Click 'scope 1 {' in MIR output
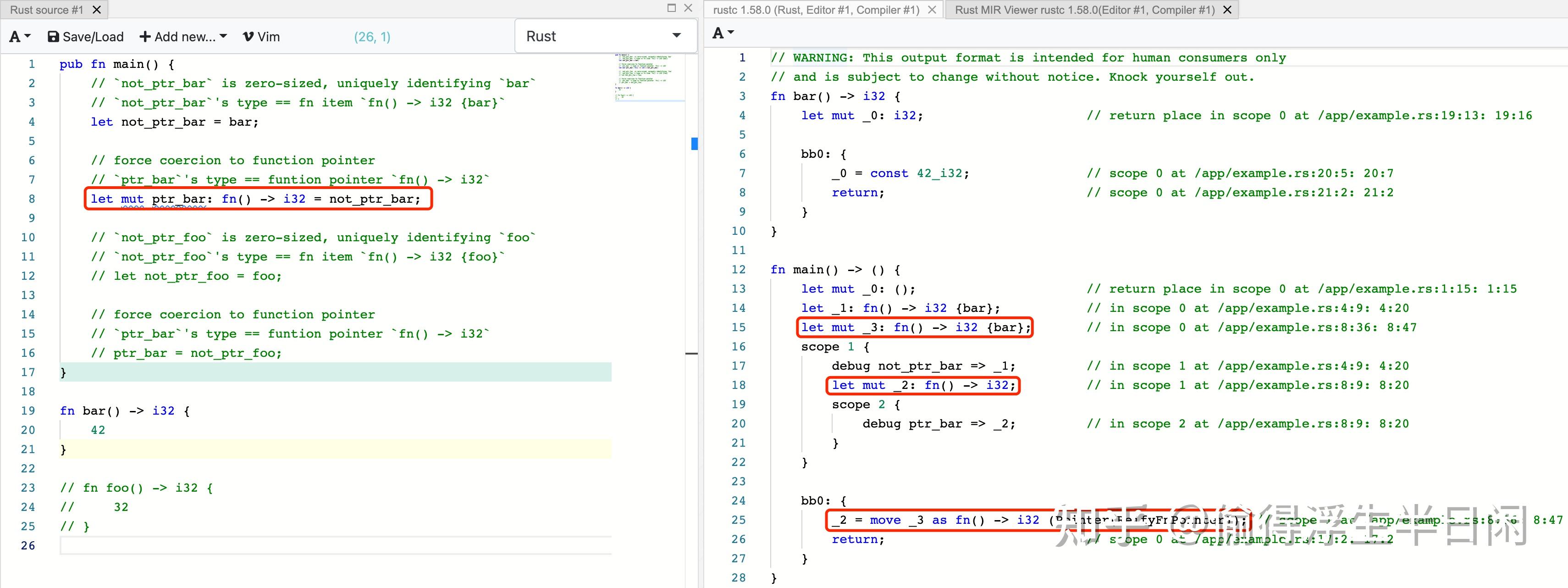 [x=835, y=347]
